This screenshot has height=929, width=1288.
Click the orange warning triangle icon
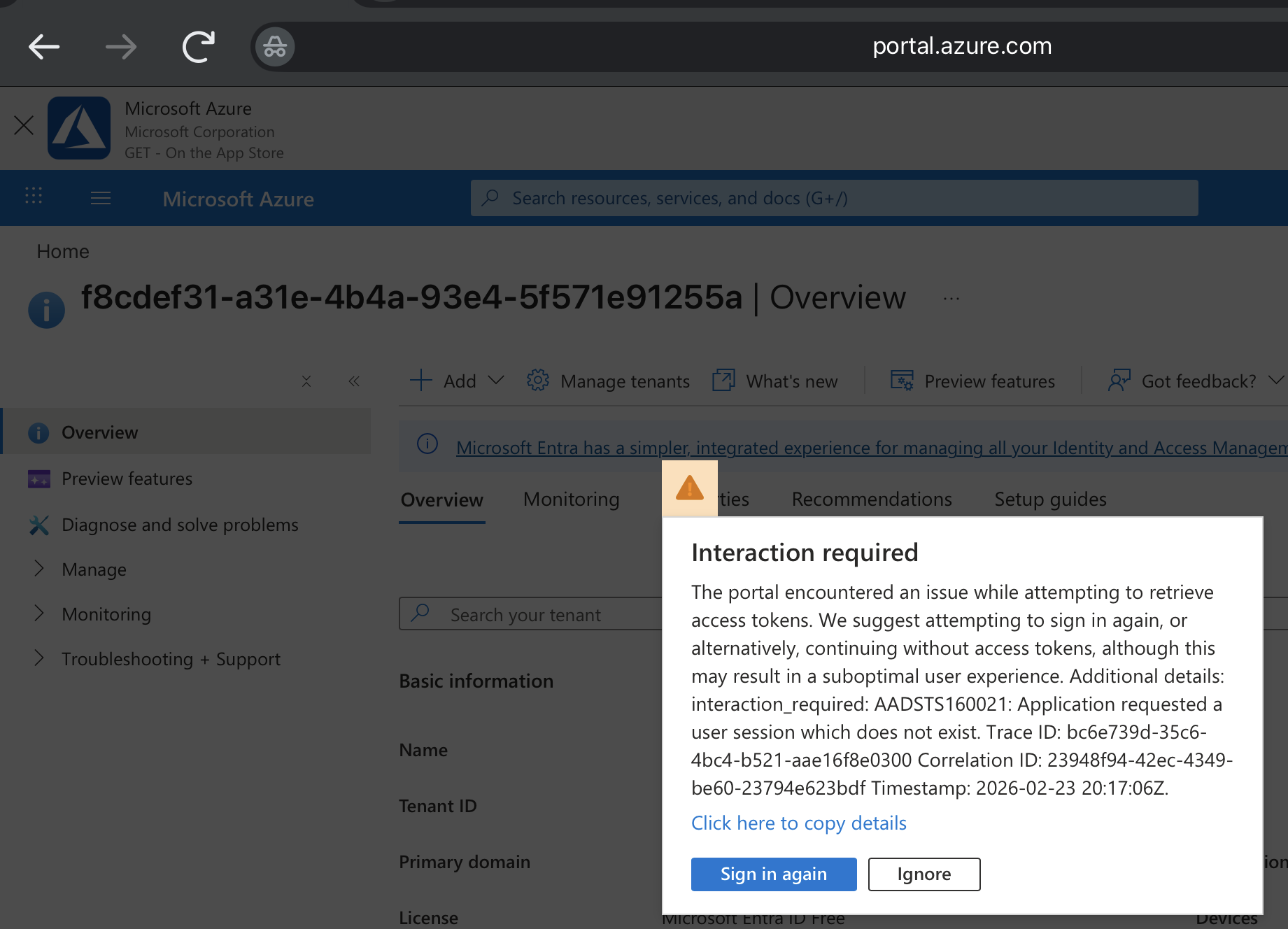[x=690, y=488]
